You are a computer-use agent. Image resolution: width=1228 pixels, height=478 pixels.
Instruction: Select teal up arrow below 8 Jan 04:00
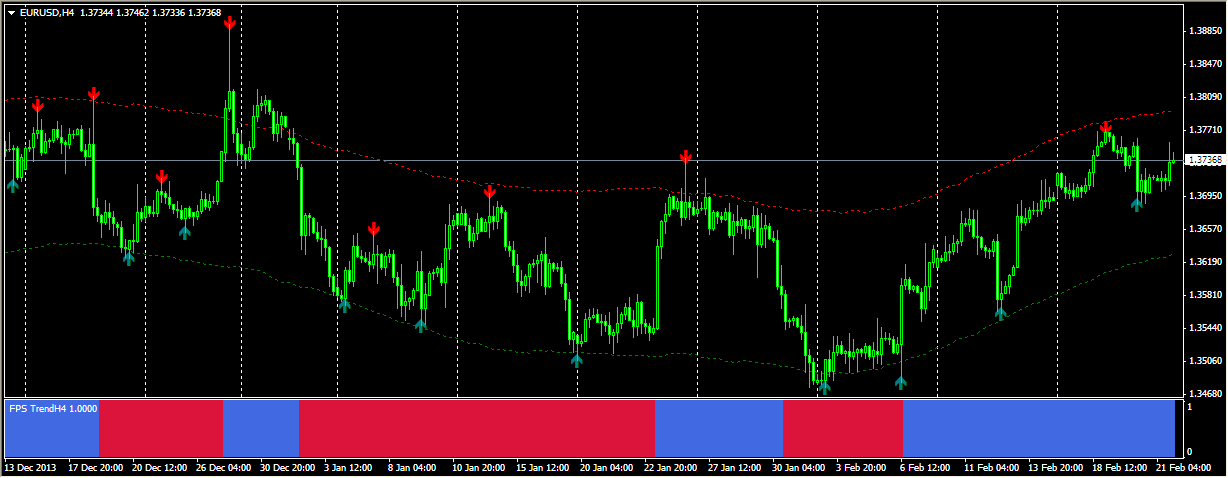[x=421, y=325]
